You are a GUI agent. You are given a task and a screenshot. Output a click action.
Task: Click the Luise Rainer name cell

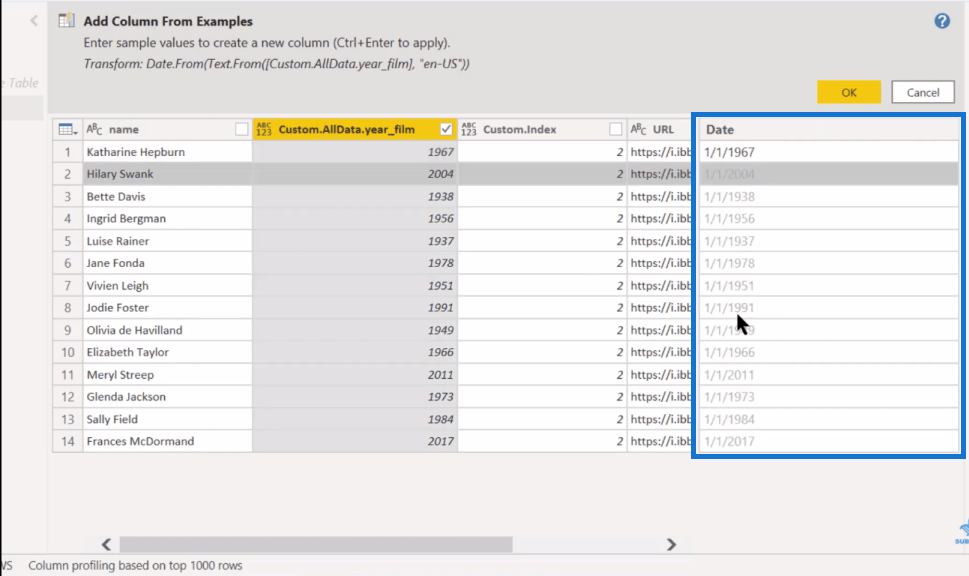167,241
